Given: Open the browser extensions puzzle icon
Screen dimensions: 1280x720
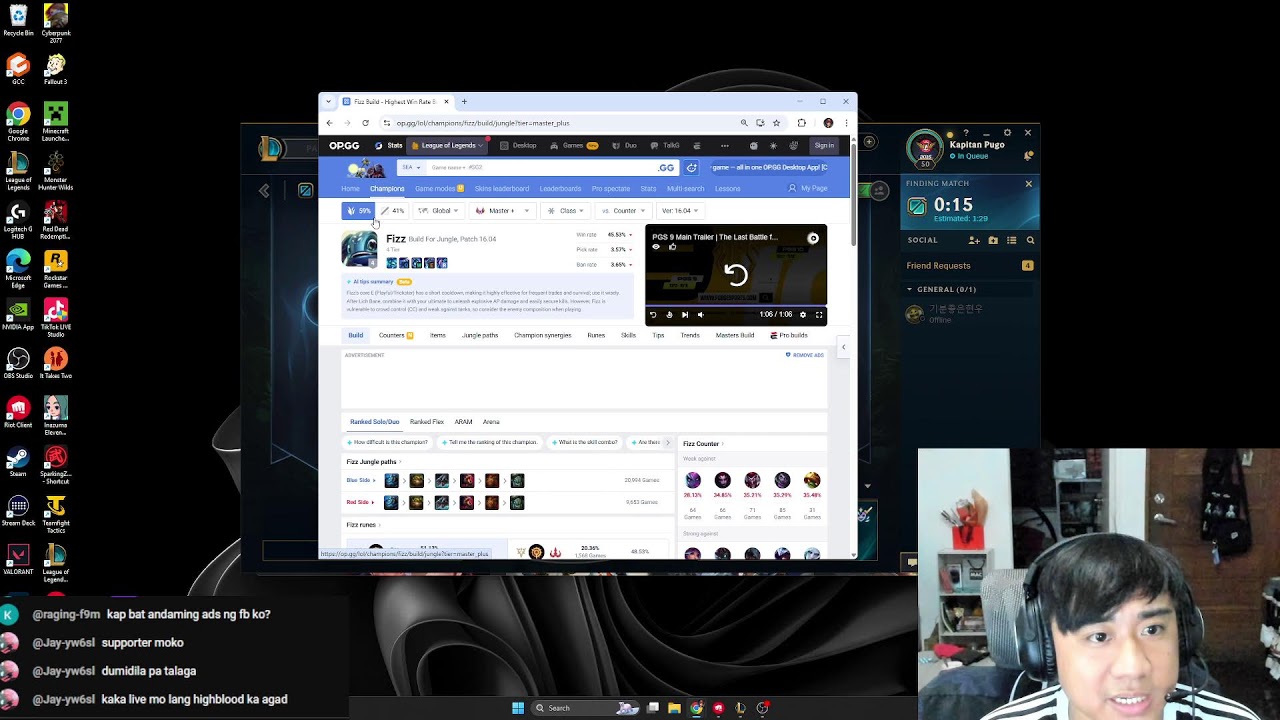Looking at the screenshot, I should tap(802, 123).
